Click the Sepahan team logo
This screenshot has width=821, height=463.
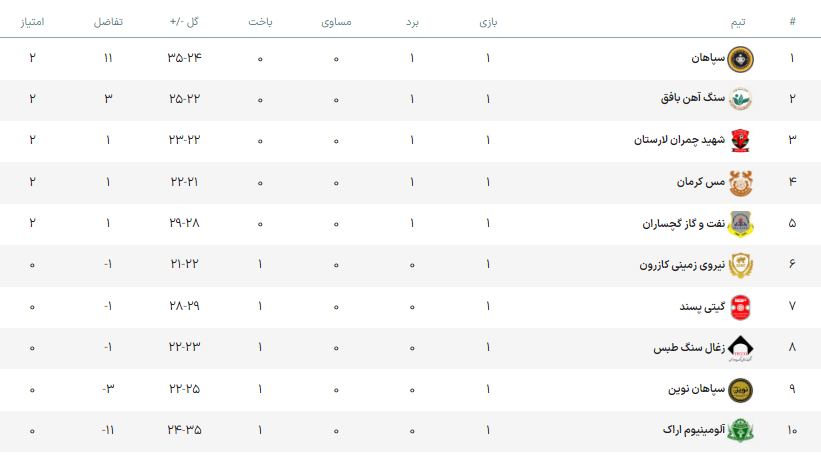coord(740,58)
